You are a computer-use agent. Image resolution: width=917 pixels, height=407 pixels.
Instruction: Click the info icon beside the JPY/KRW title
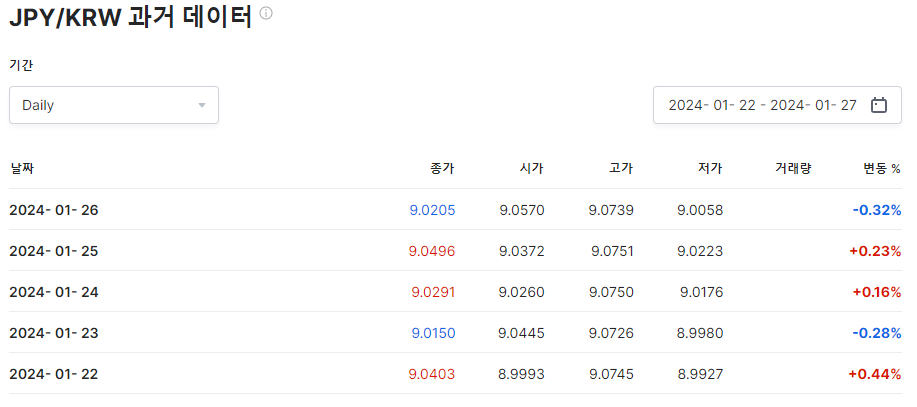click(266, 13)
